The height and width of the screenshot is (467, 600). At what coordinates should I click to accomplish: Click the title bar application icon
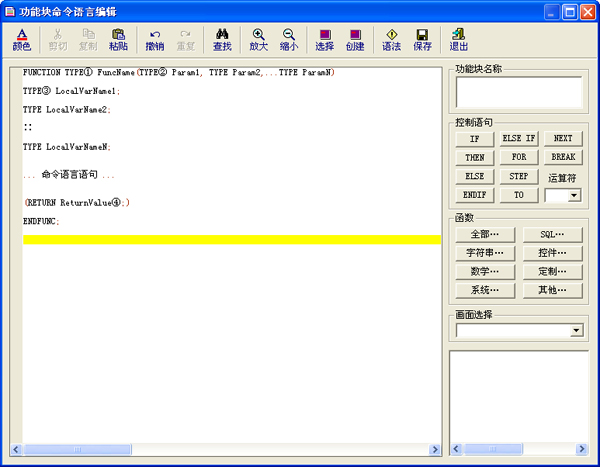pos(10,12)
